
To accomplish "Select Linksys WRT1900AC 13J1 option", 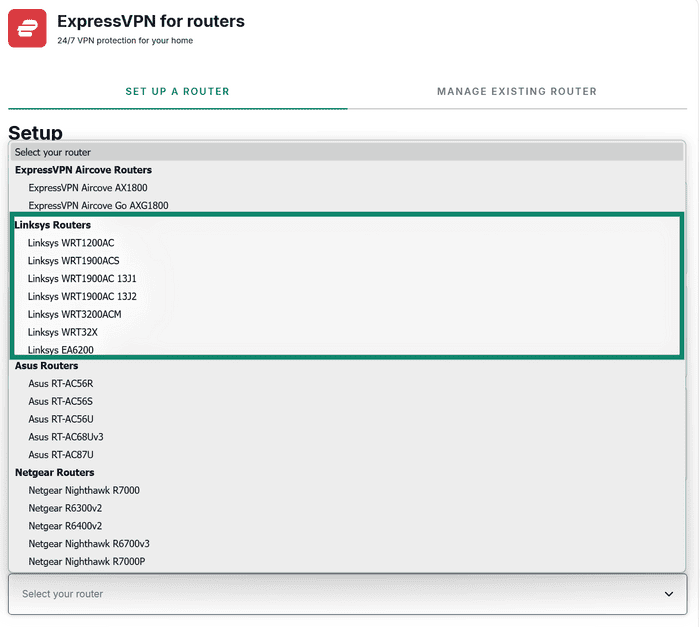I will (x=347, y=279).
